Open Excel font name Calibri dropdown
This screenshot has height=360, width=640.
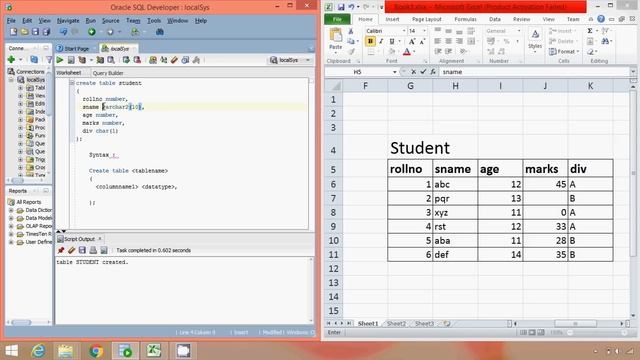point(404,31)
